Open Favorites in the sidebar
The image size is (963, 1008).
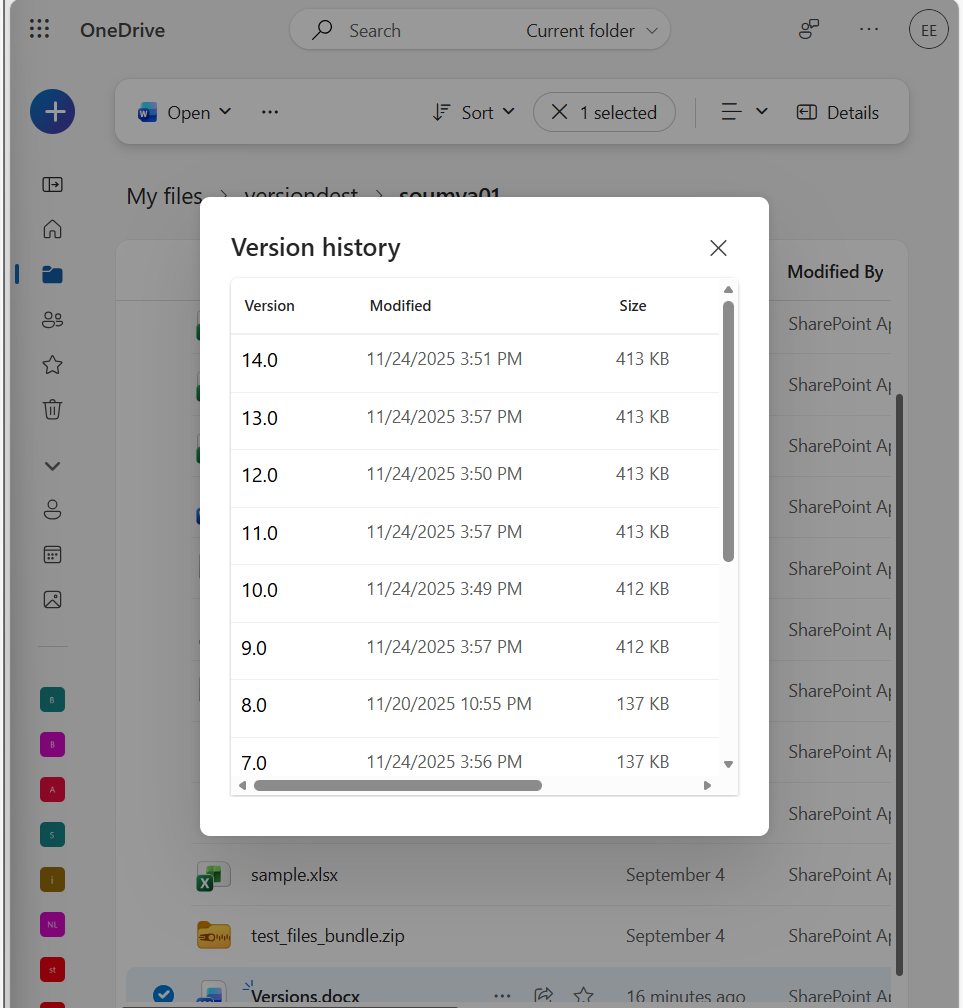point(51,364)
